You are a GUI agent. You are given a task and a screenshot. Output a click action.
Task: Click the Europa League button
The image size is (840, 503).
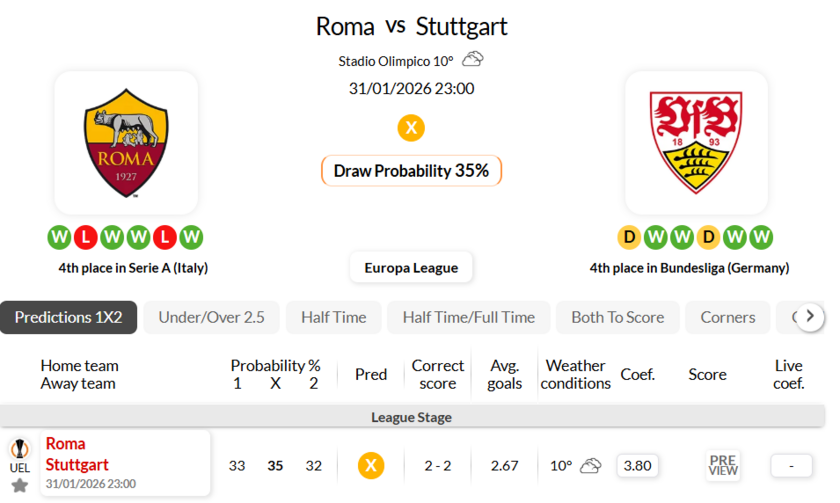[411, 267]
